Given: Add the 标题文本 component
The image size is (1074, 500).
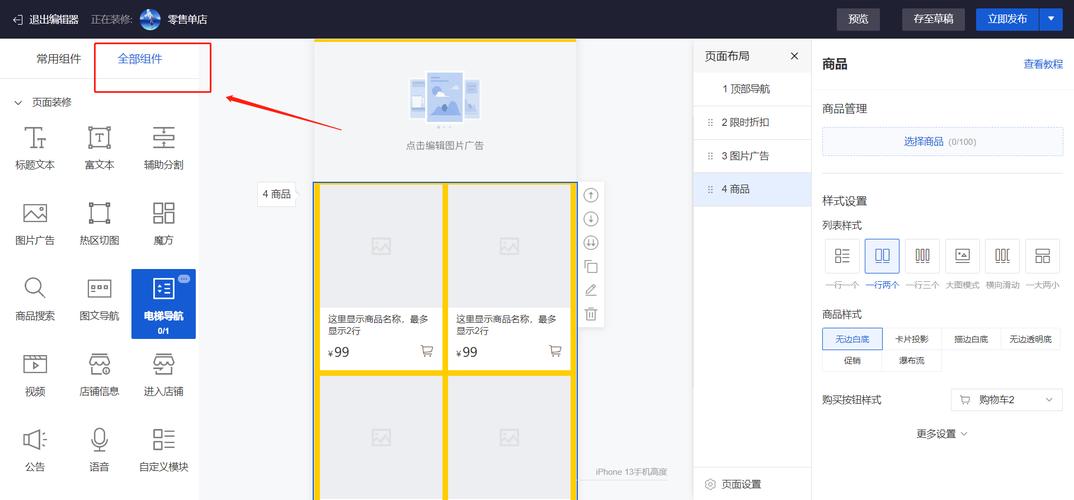Looking at the screenshot, I should click(35, 148).
